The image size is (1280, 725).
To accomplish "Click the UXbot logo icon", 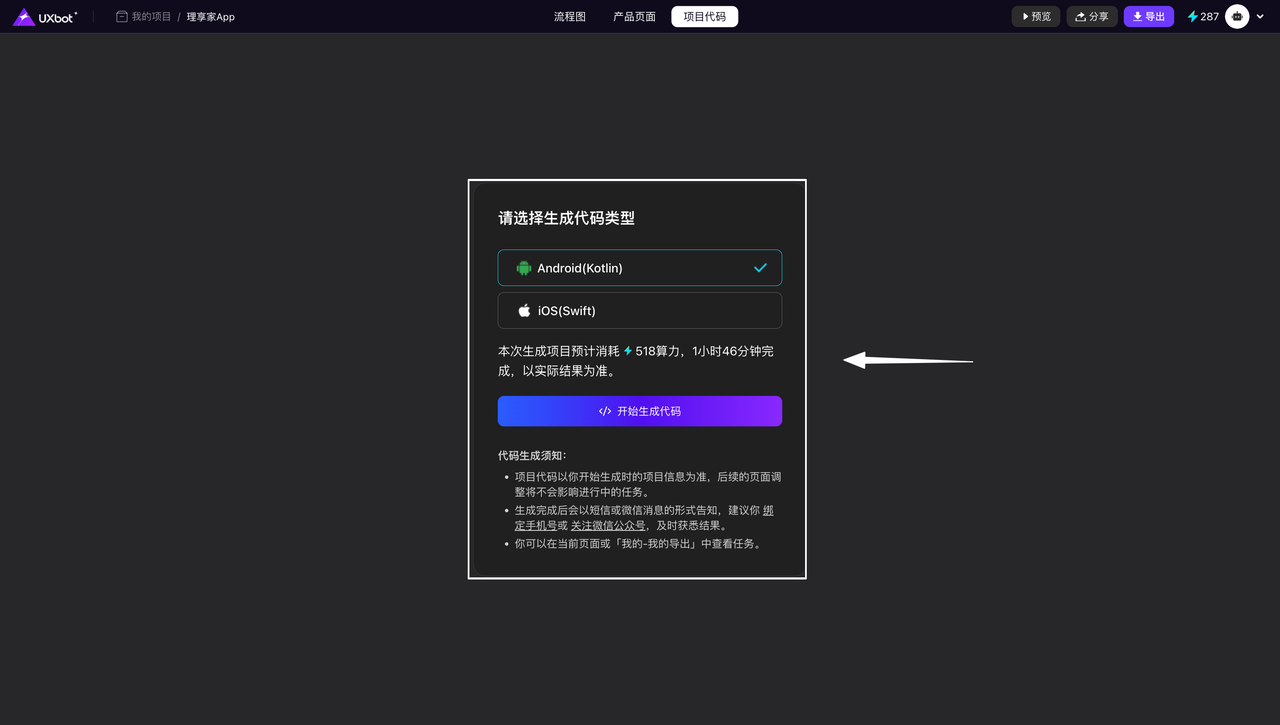I will click(24, 17).
